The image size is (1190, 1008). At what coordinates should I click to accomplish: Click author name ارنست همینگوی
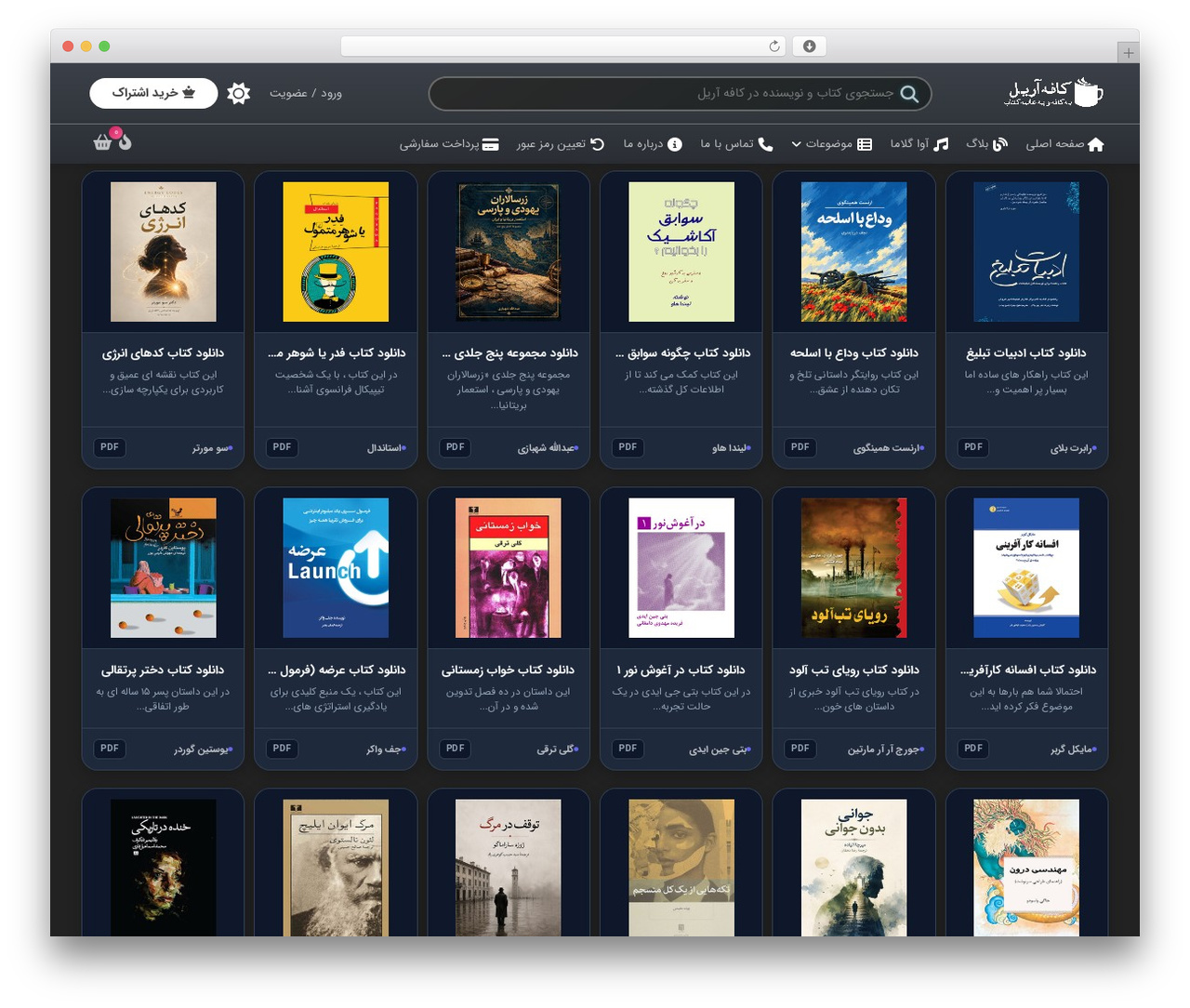point(886,448)
